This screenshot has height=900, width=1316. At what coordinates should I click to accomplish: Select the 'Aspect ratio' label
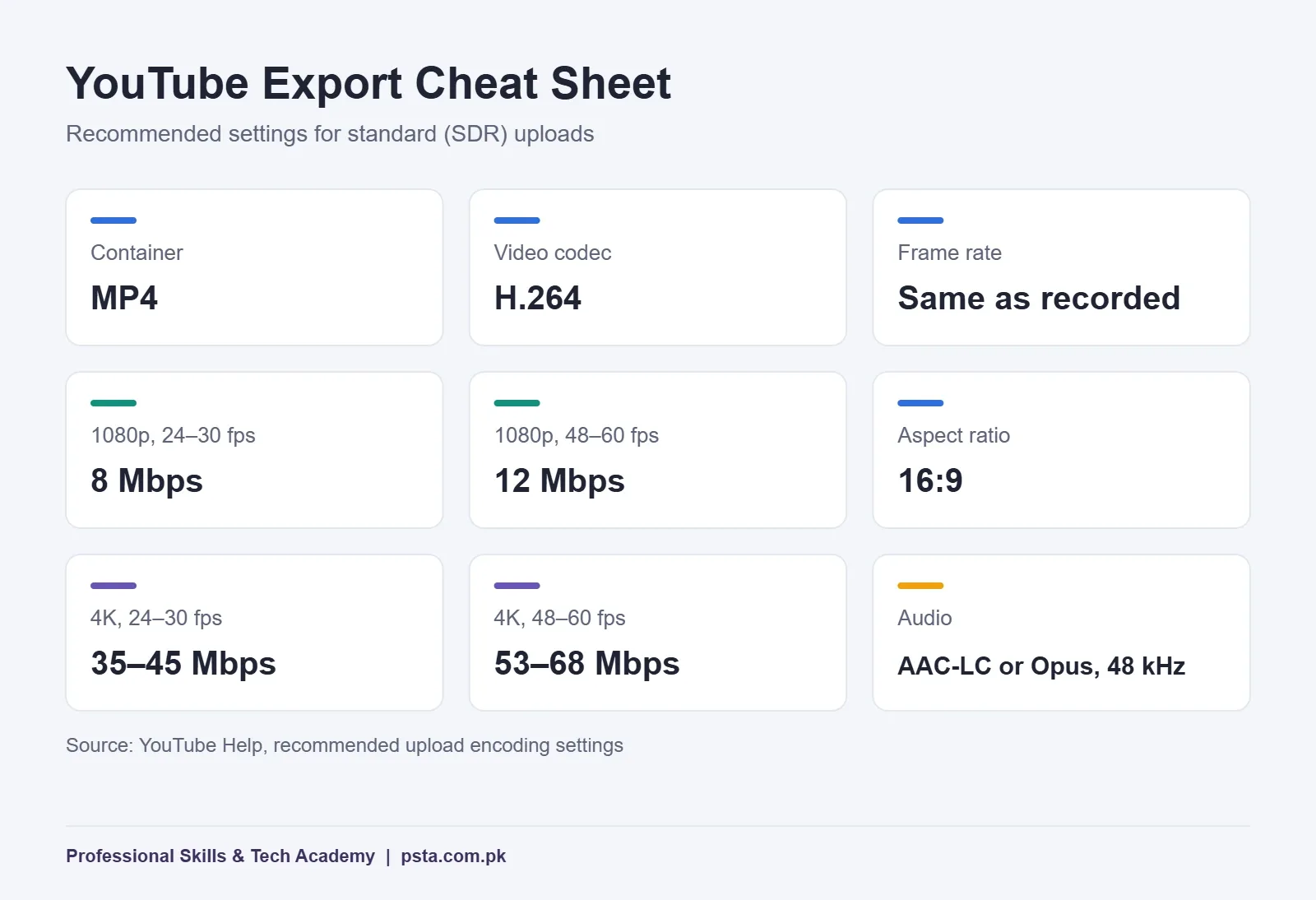click(954, 435)
